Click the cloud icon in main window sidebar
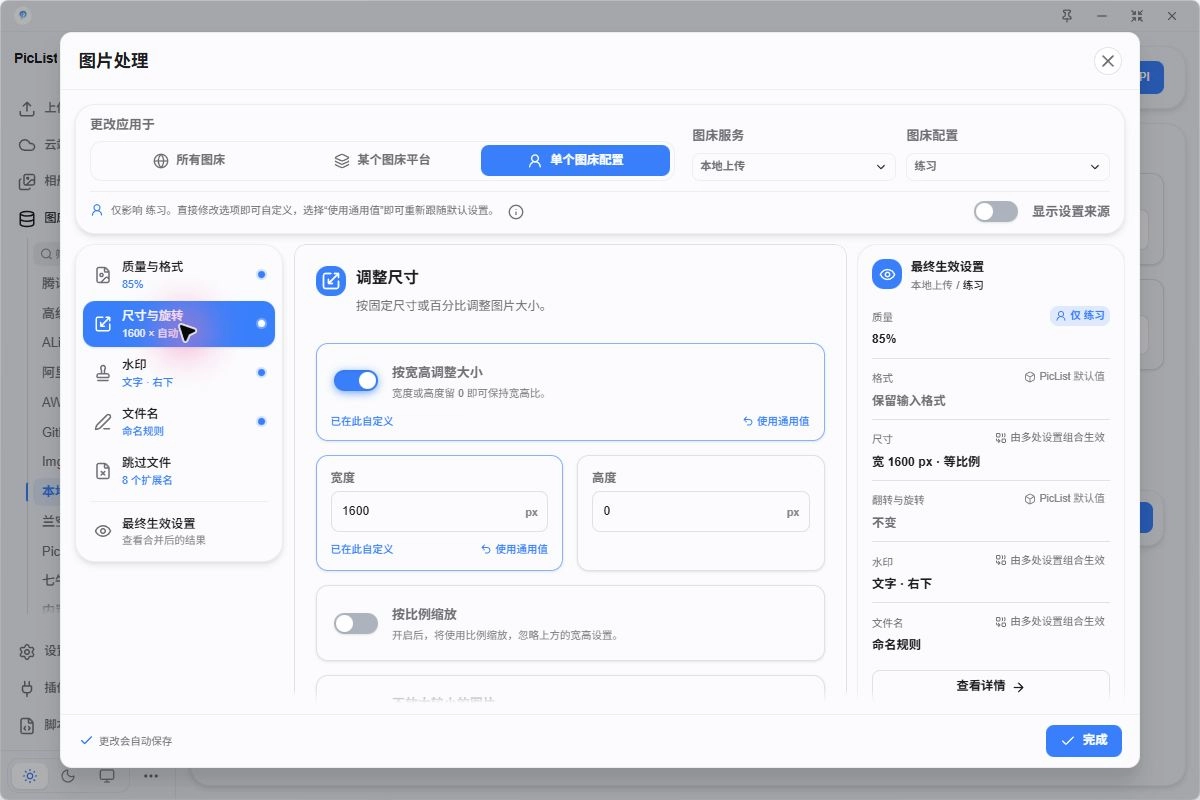The height and width of the screenshot is (800, 1200). (x=28, y=145)
